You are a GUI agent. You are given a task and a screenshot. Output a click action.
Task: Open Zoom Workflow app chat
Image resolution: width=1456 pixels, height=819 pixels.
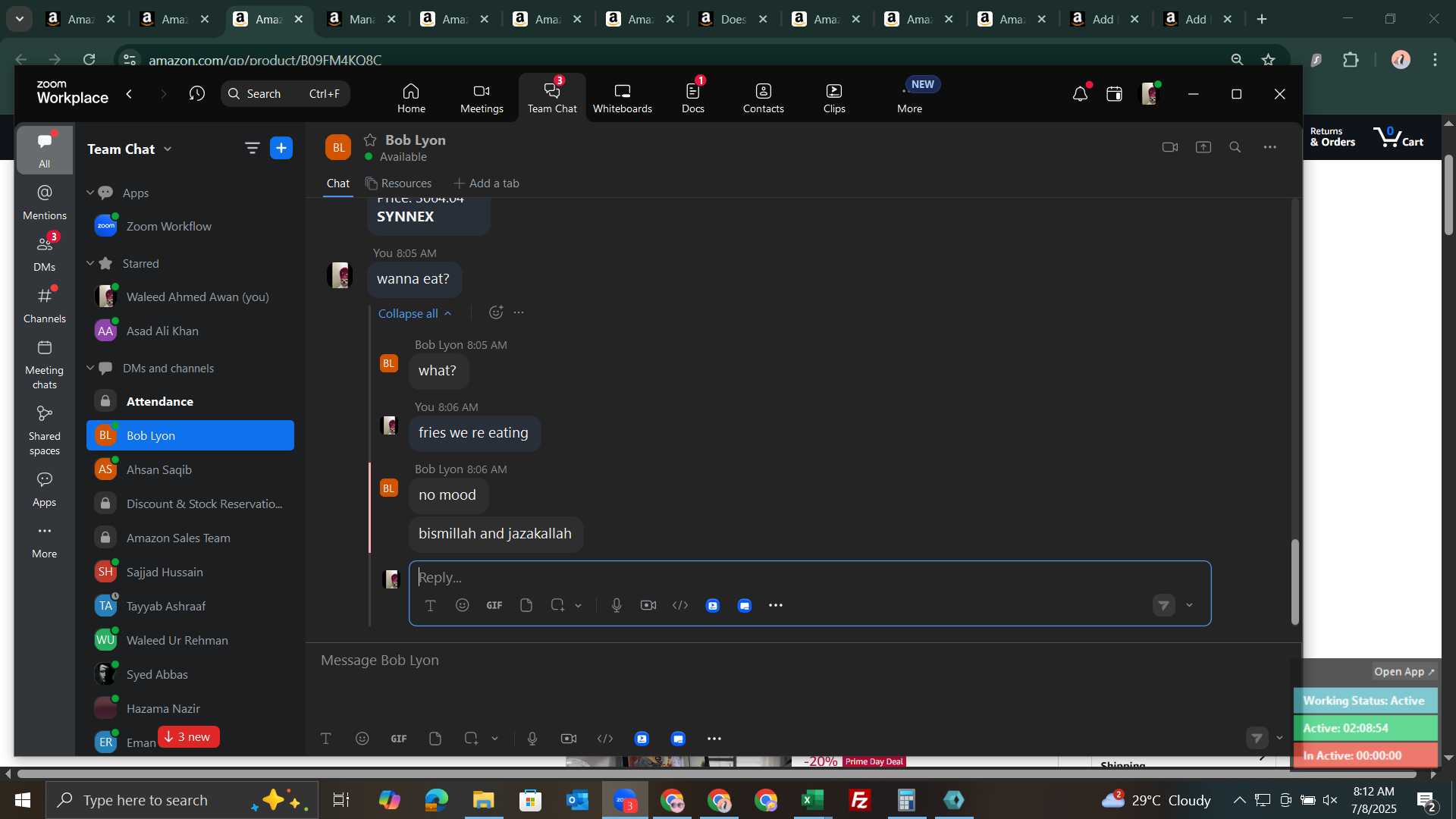[190, 226]
